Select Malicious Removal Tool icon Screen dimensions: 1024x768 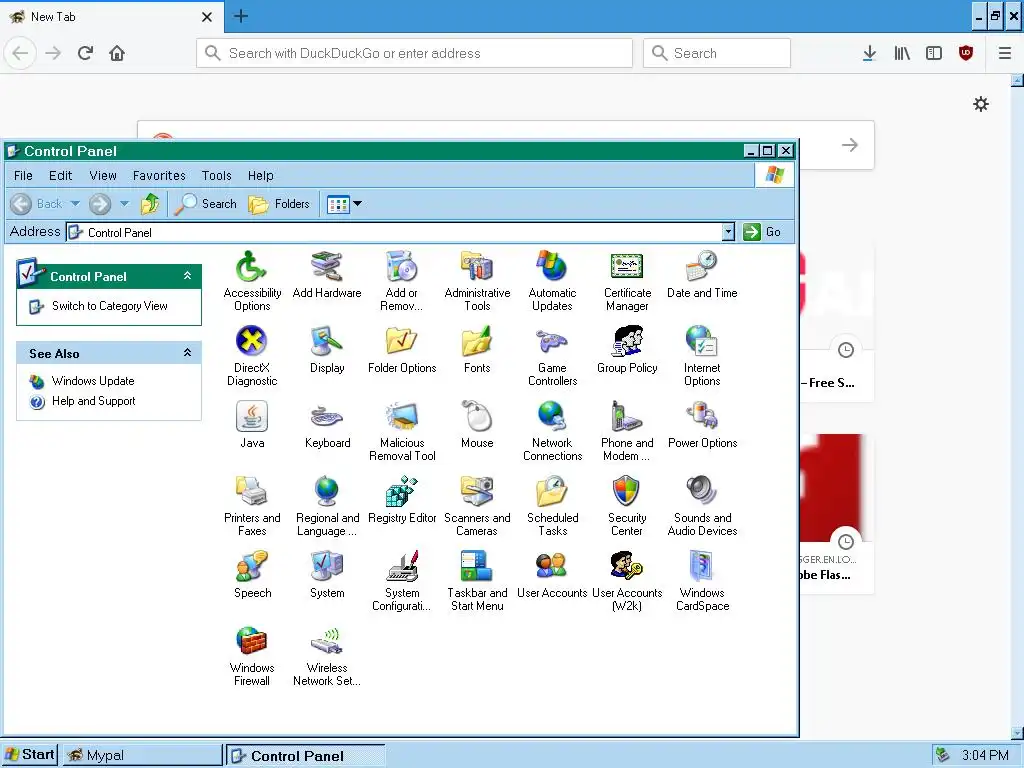pos(402,416)
